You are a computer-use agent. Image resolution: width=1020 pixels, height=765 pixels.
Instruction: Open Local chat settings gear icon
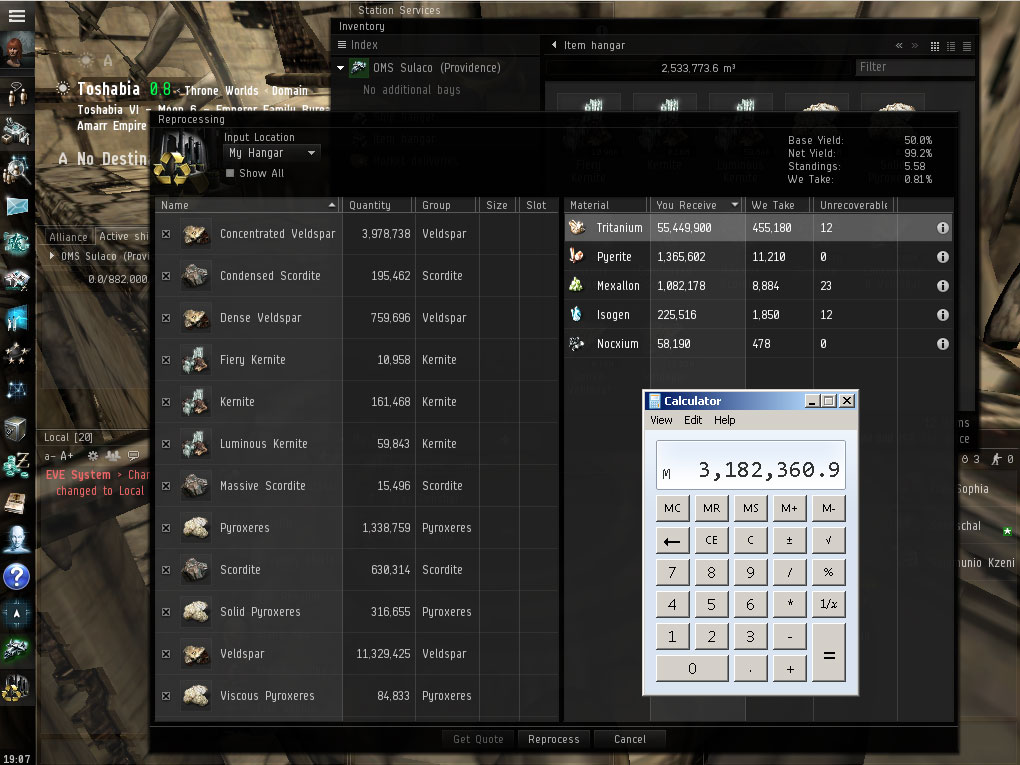point(93,456)
